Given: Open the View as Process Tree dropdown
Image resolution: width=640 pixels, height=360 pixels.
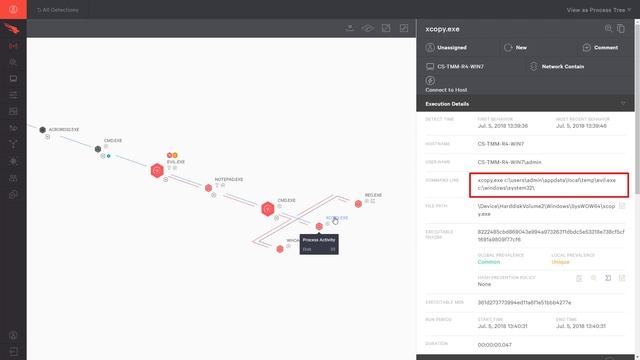Looking at the screenshot, I should [x=599, y=10].
